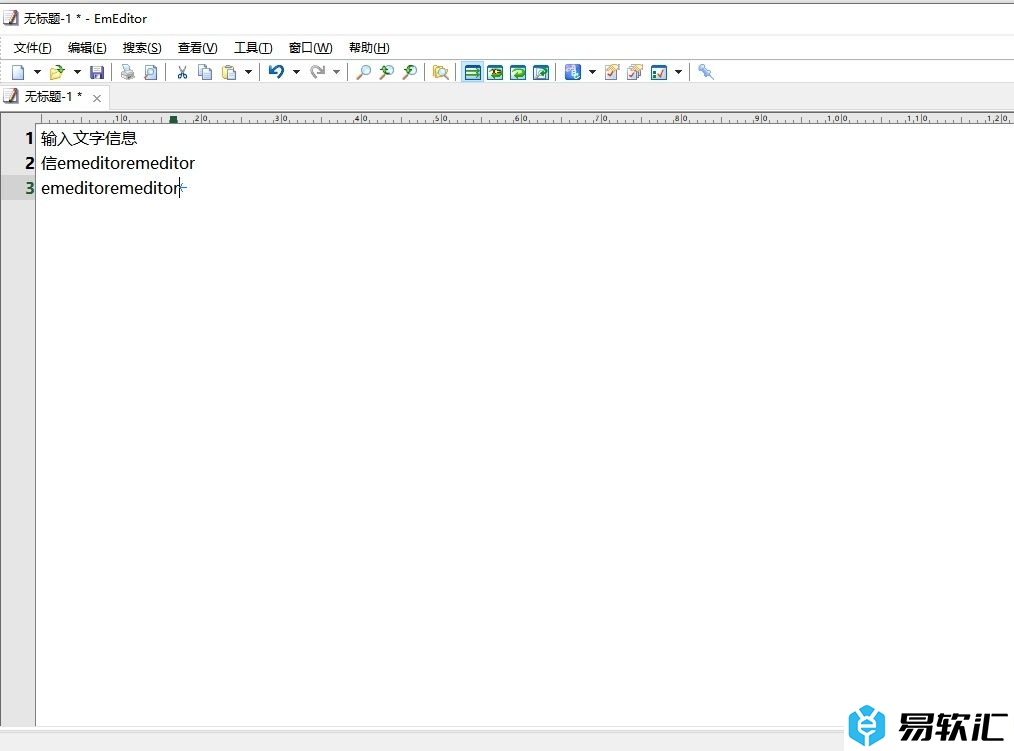Open the 编辑(E) menu

[87, 48]
